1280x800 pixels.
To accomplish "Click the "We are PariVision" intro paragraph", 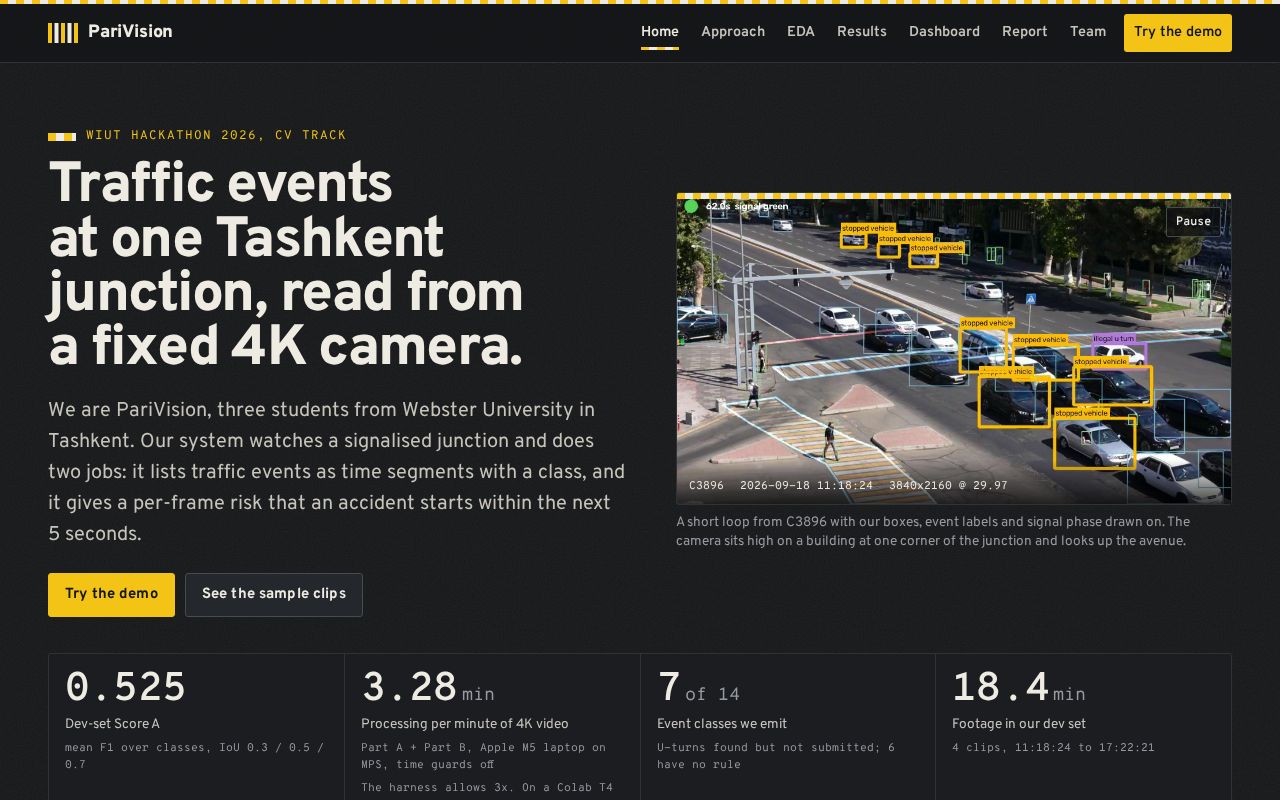I will [337, 472].
